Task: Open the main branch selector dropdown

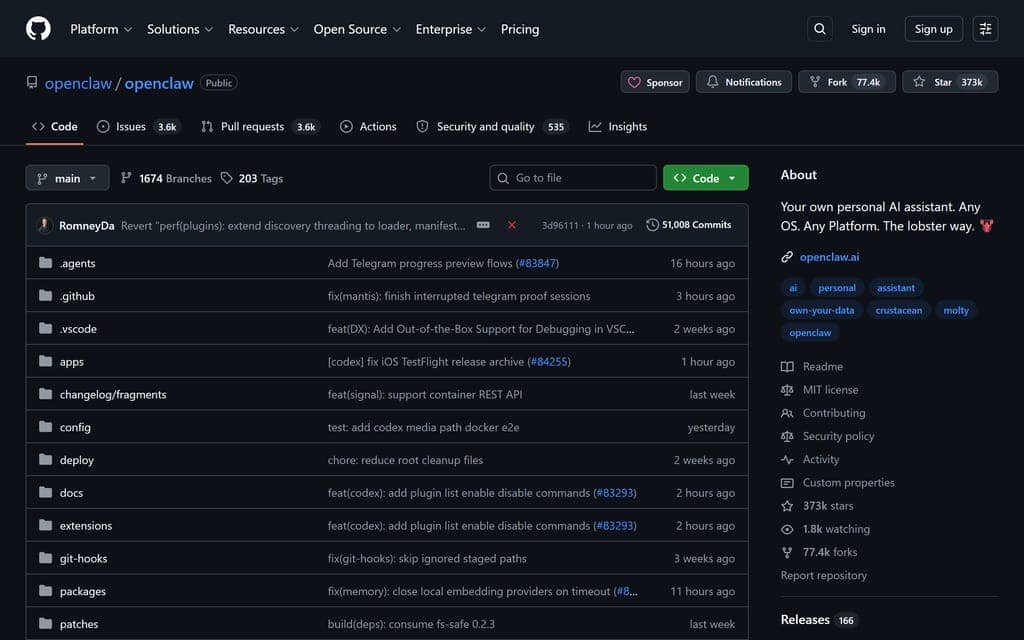Action: click(x=67, y=178)
